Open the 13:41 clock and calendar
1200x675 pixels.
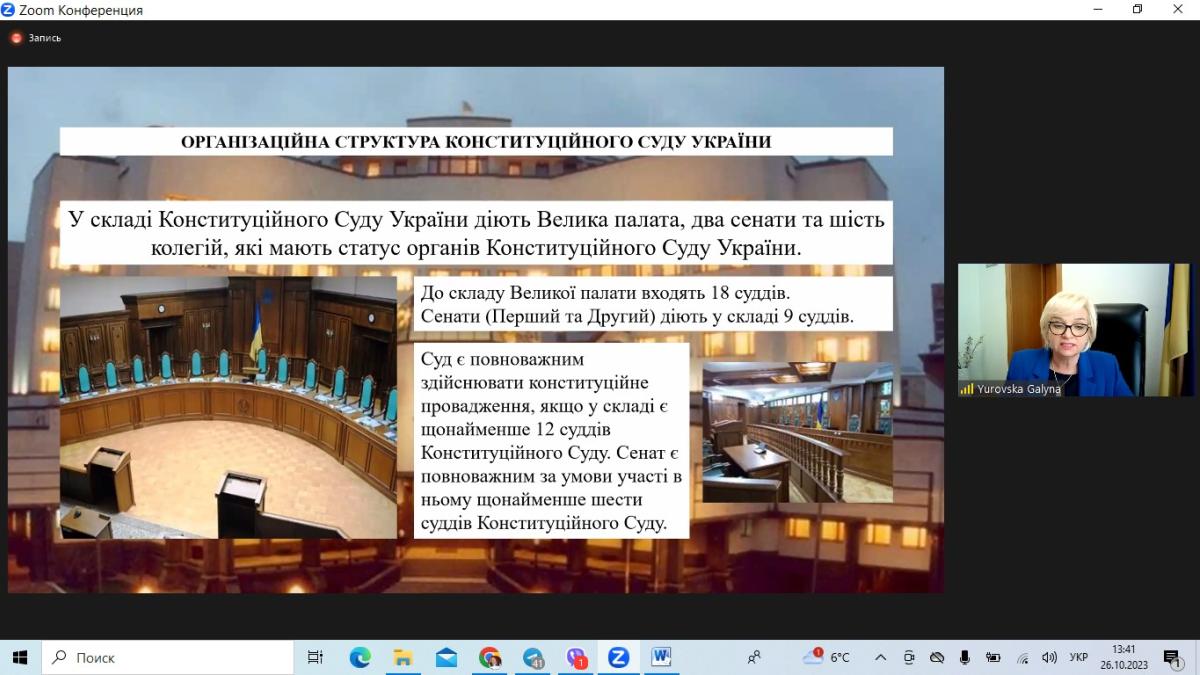(1124, 657)
